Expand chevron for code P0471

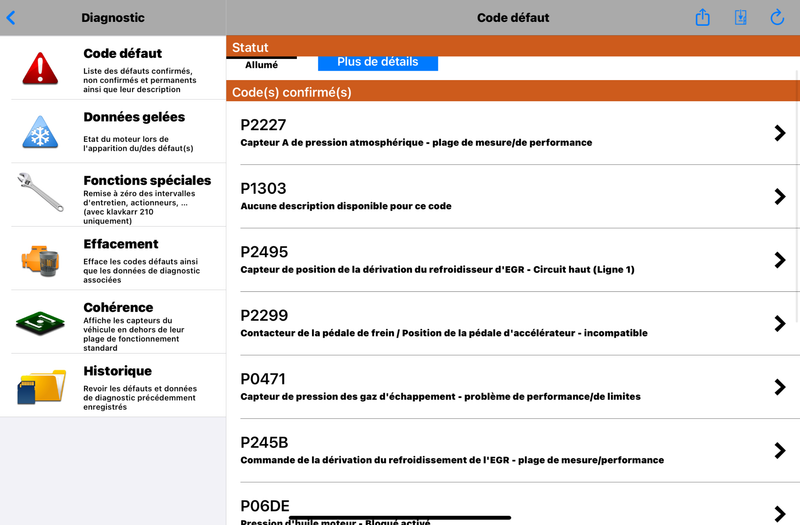(x=779, y=387)
